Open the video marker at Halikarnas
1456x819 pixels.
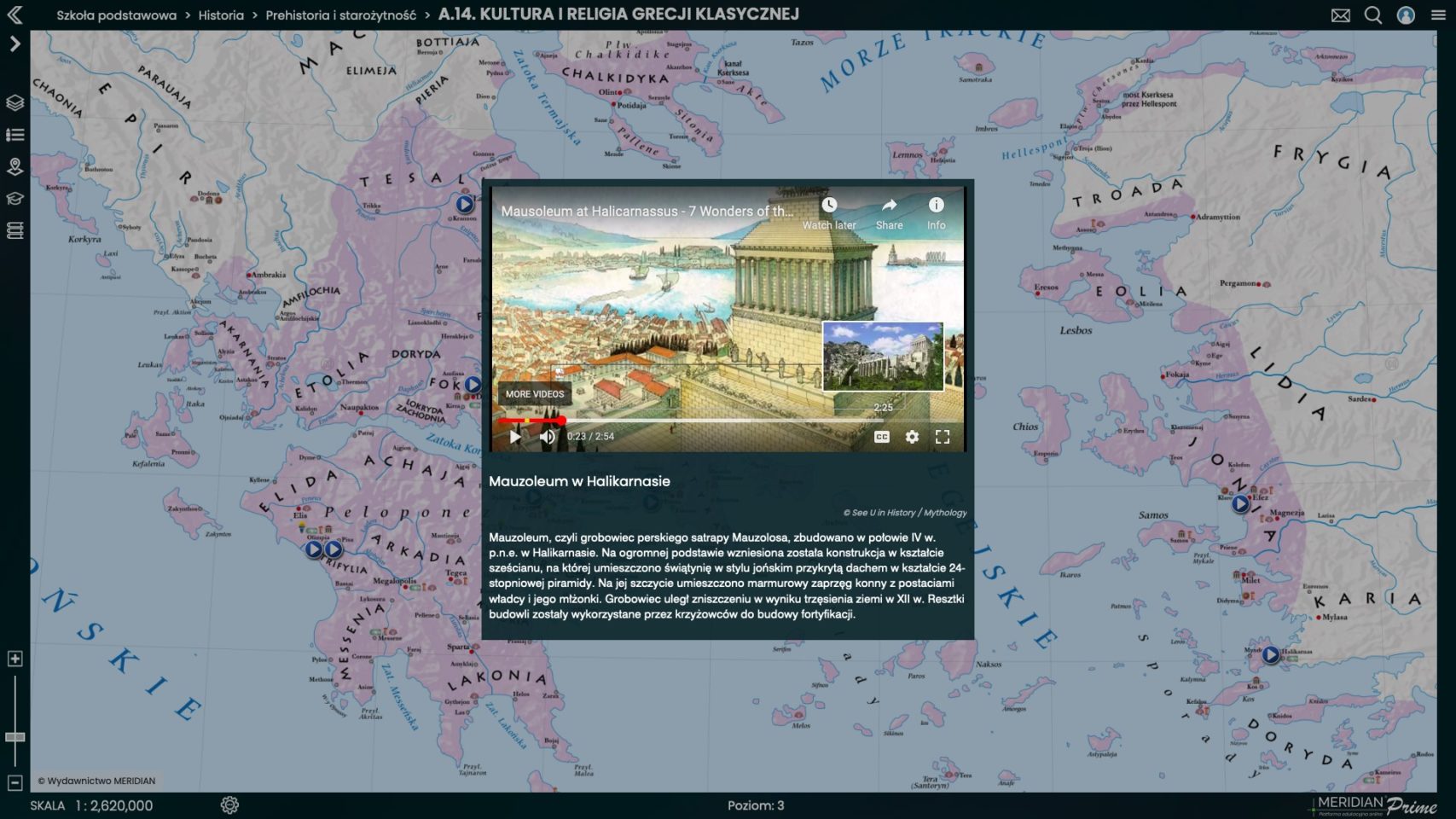coord(1271,655)
